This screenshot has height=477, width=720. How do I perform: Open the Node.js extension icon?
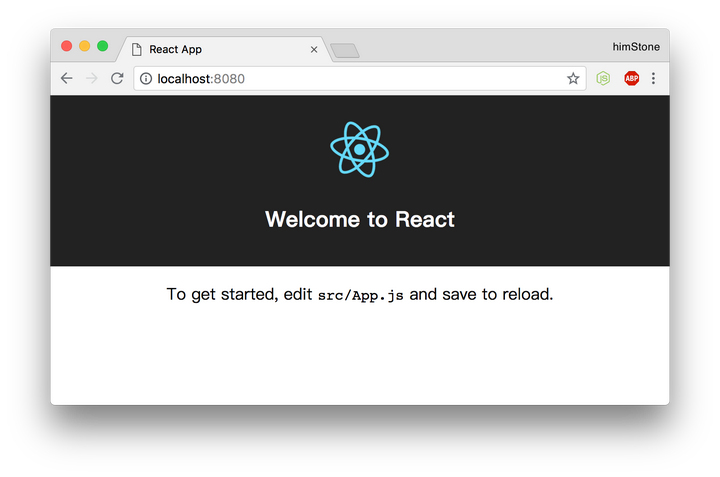(x=603, y=79)
